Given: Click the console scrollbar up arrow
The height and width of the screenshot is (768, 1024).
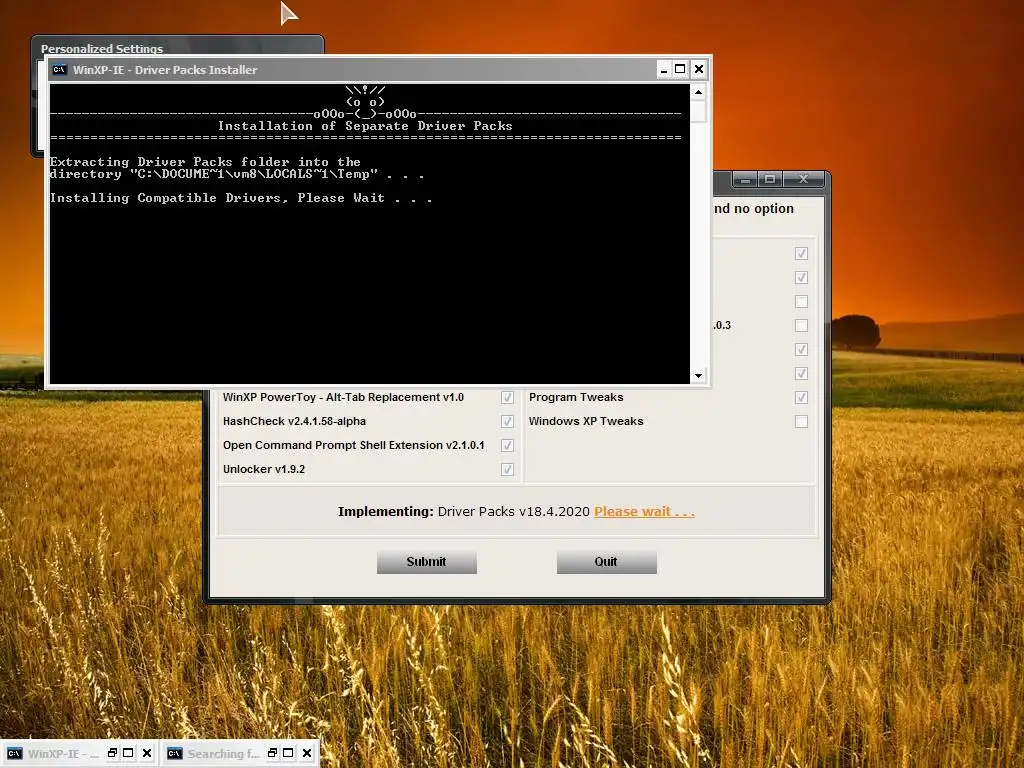Looking at the screenshot, I should [x=698, y=92].
